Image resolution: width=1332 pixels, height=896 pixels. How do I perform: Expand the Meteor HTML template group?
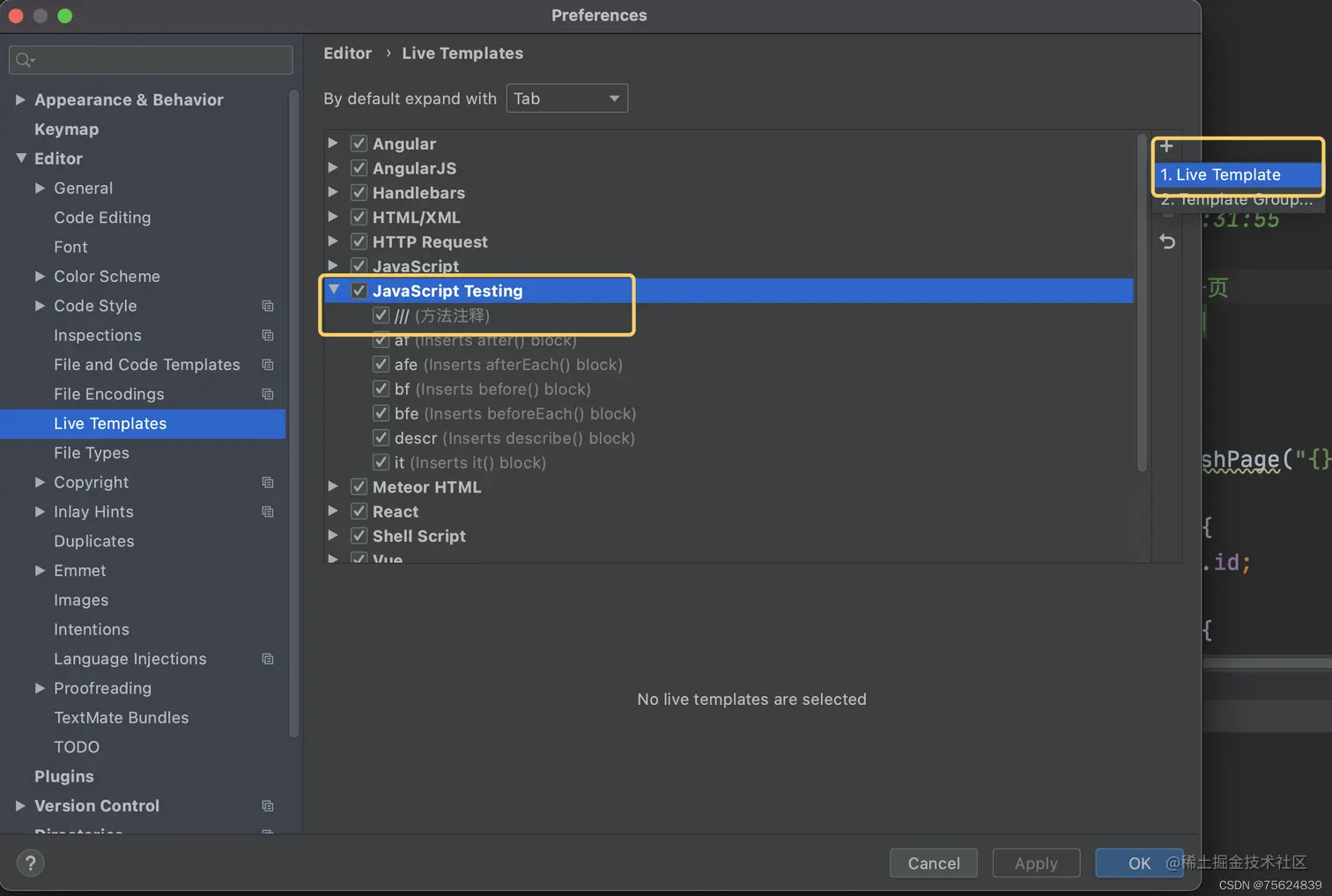click(x=333, y=486)
